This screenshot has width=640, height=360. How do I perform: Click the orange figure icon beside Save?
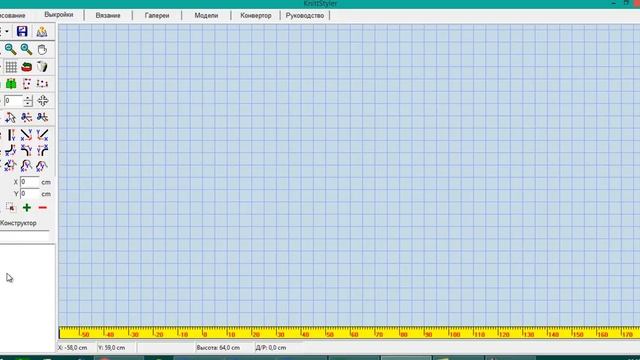[42, 31]
